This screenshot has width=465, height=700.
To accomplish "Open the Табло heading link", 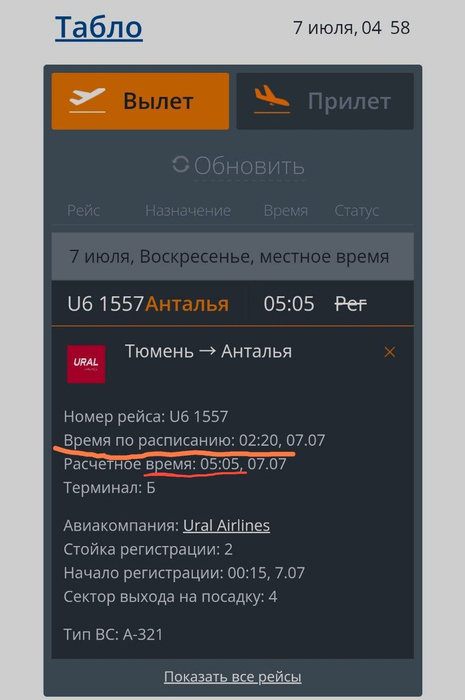I will click(x=99, y=28).
